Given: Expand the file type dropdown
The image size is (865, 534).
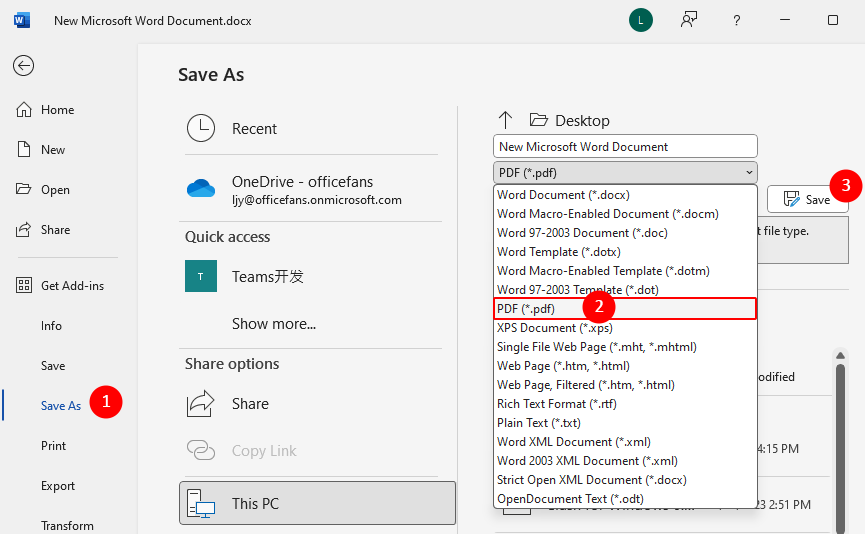Looking at the screenshot, I should 625,172.
